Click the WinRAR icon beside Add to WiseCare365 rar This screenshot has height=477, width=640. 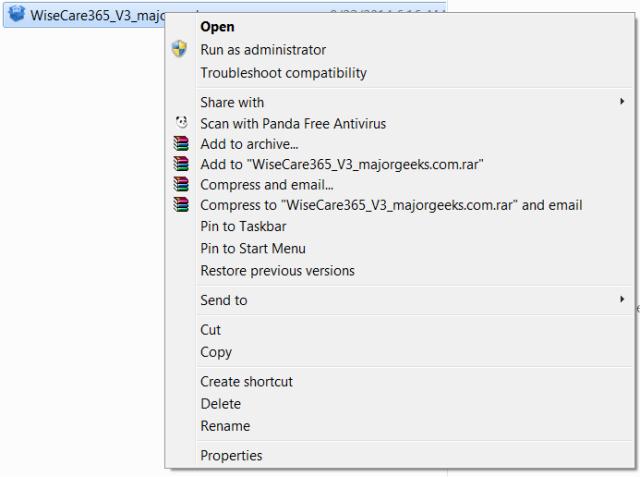[181, 164]
